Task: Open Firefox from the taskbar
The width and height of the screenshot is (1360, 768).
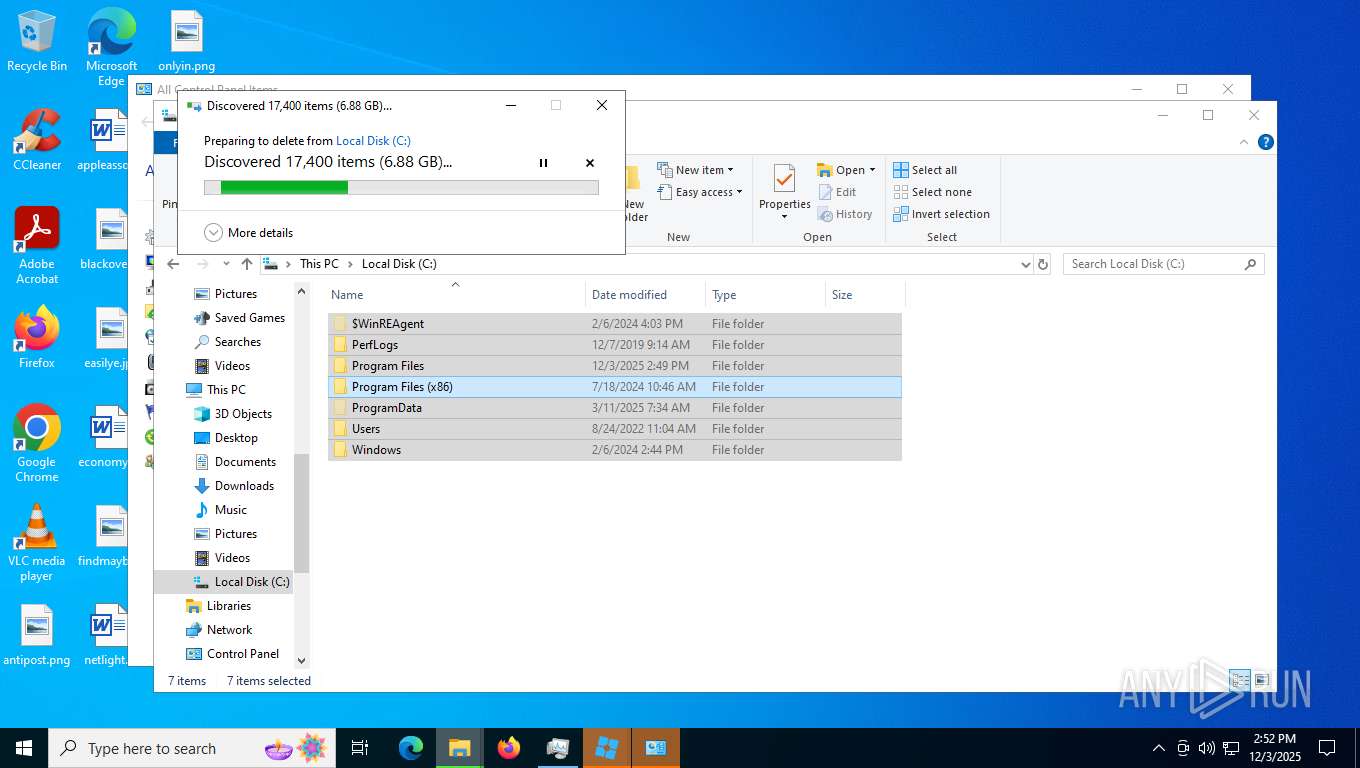Action: [x=509, y=748]
